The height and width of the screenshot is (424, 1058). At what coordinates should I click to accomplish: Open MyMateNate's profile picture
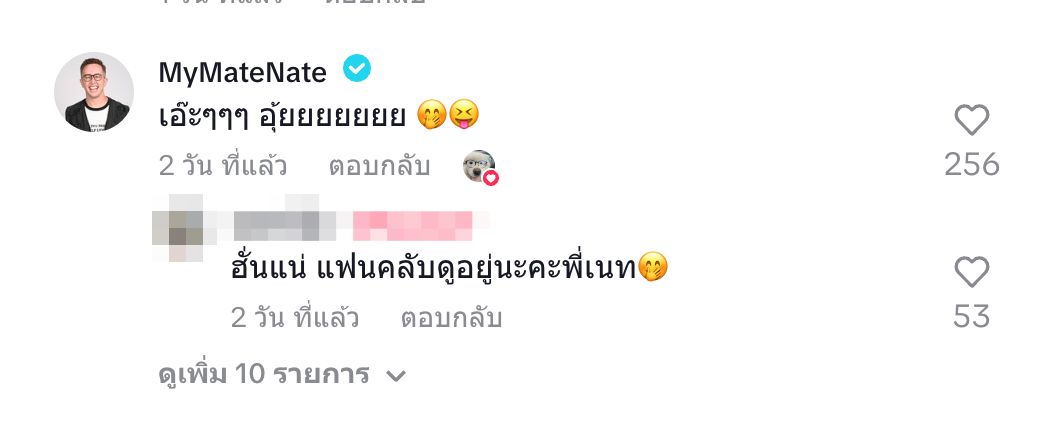pyautogui.click(x=94, y=92)
